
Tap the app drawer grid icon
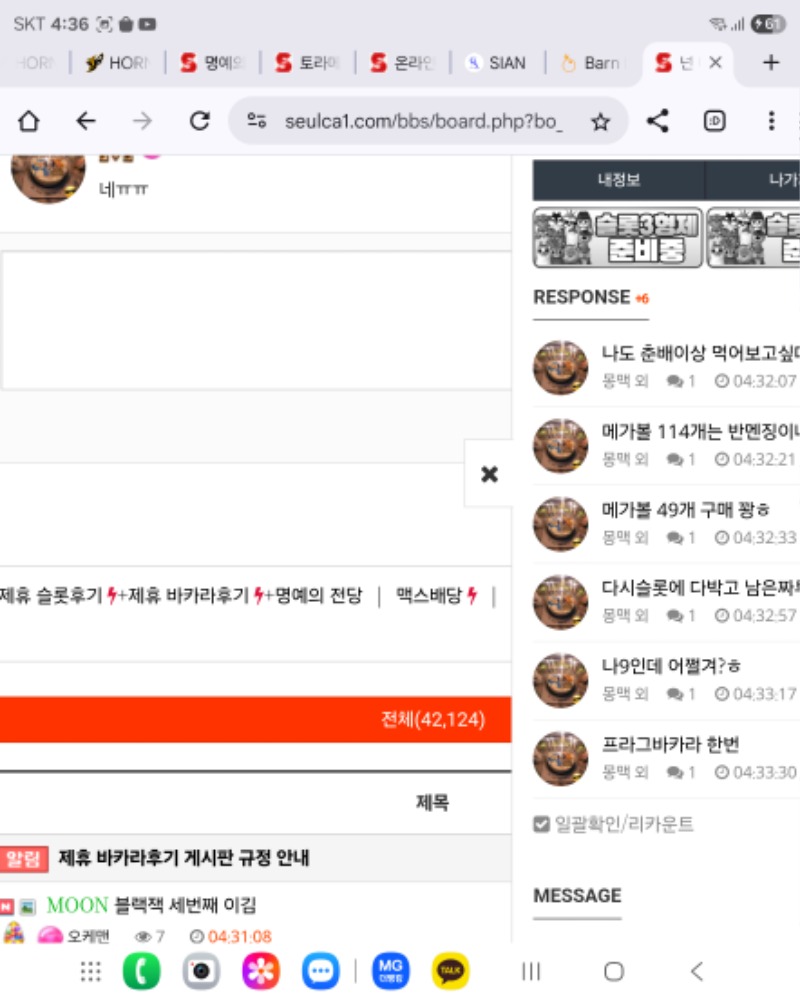tap(89, 970)
